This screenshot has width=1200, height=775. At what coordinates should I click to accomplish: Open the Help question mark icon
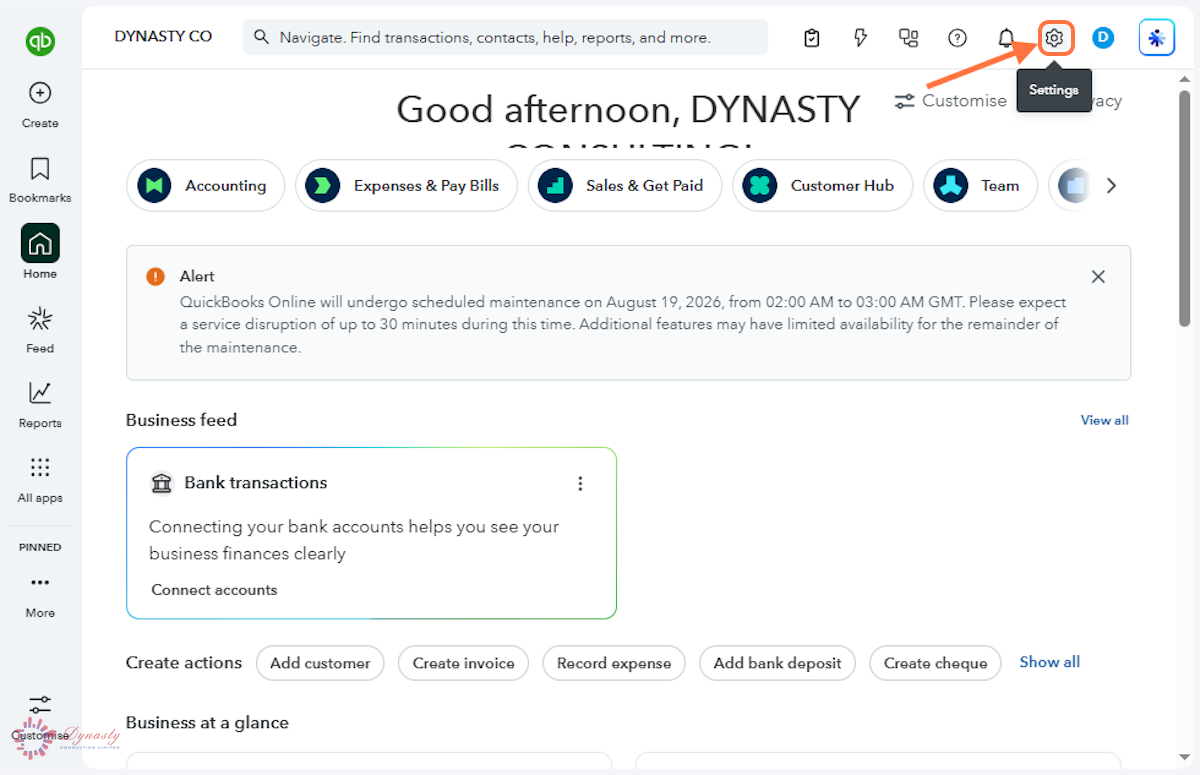click(957, 38)
